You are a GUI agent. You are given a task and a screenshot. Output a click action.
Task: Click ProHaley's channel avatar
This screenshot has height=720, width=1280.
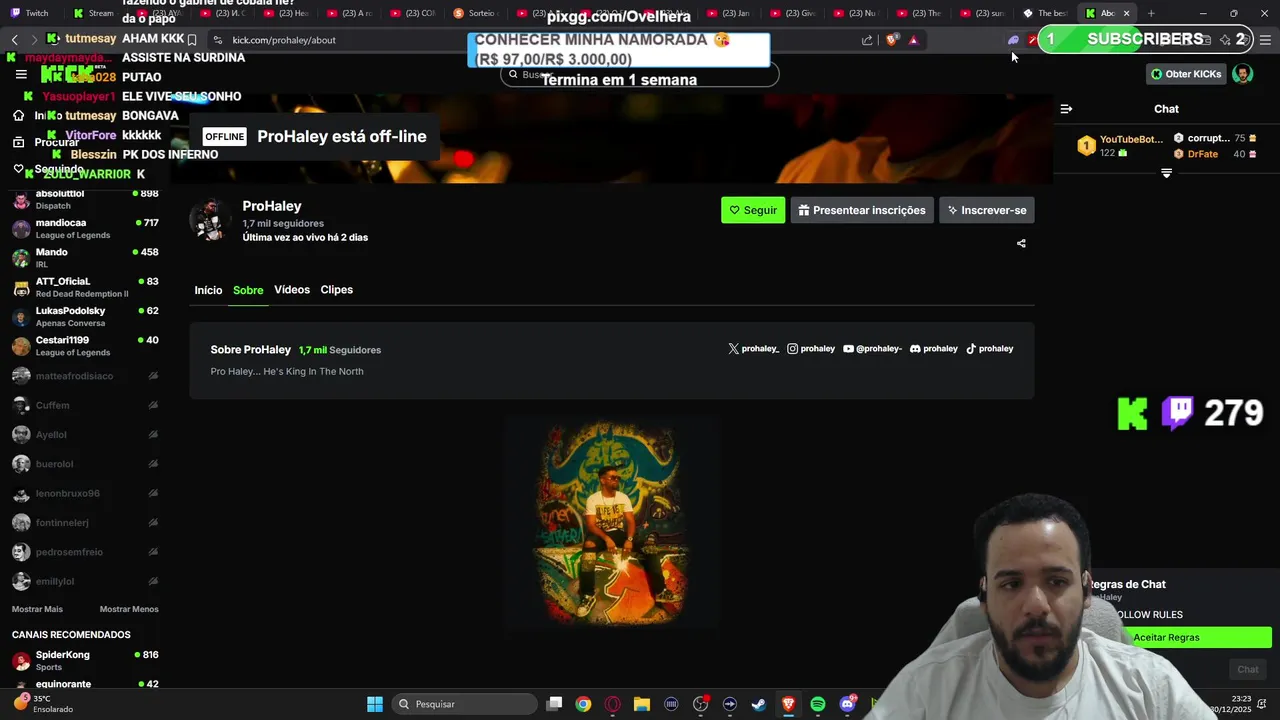coord(210,220)
